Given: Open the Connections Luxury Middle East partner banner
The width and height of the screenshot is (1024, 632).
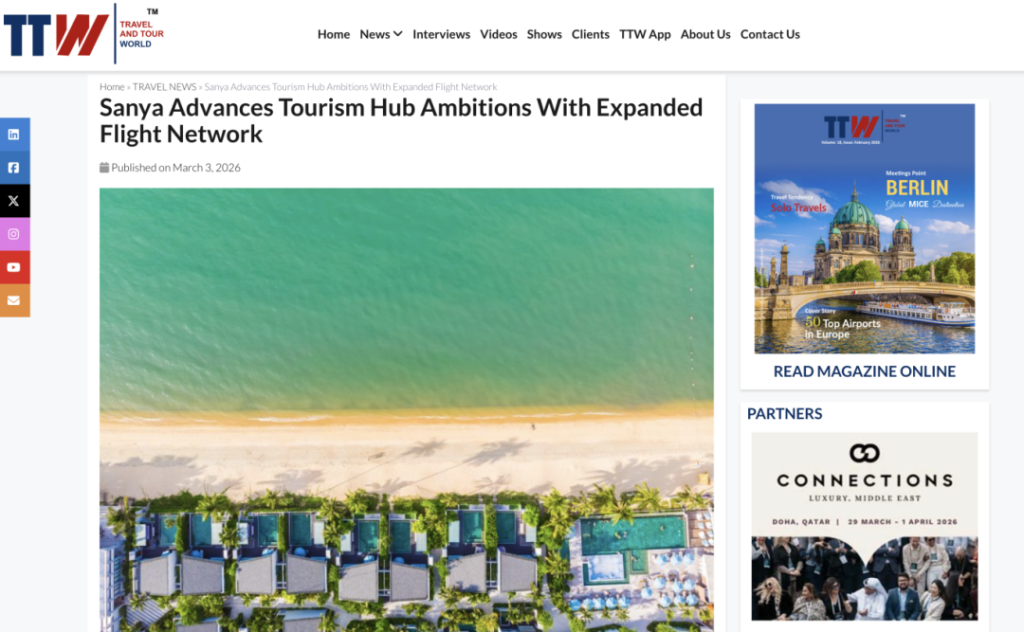Looking at the screenshot, I should 865,526.
